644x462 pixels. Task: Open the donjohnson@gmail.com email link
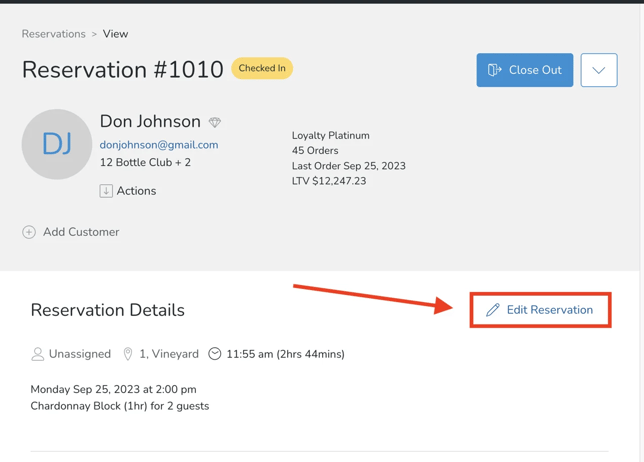[x=158, y=145]
